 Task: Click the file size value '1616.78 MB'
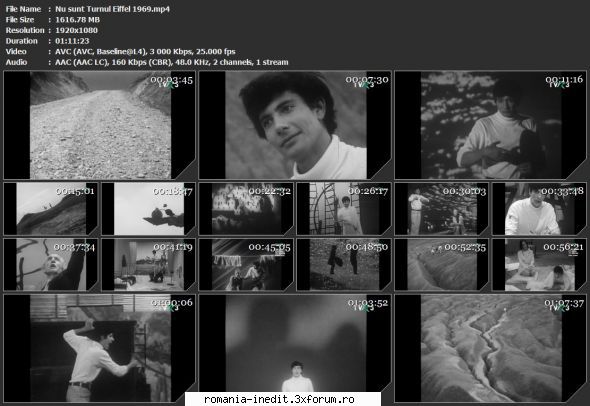click(78, 20)
